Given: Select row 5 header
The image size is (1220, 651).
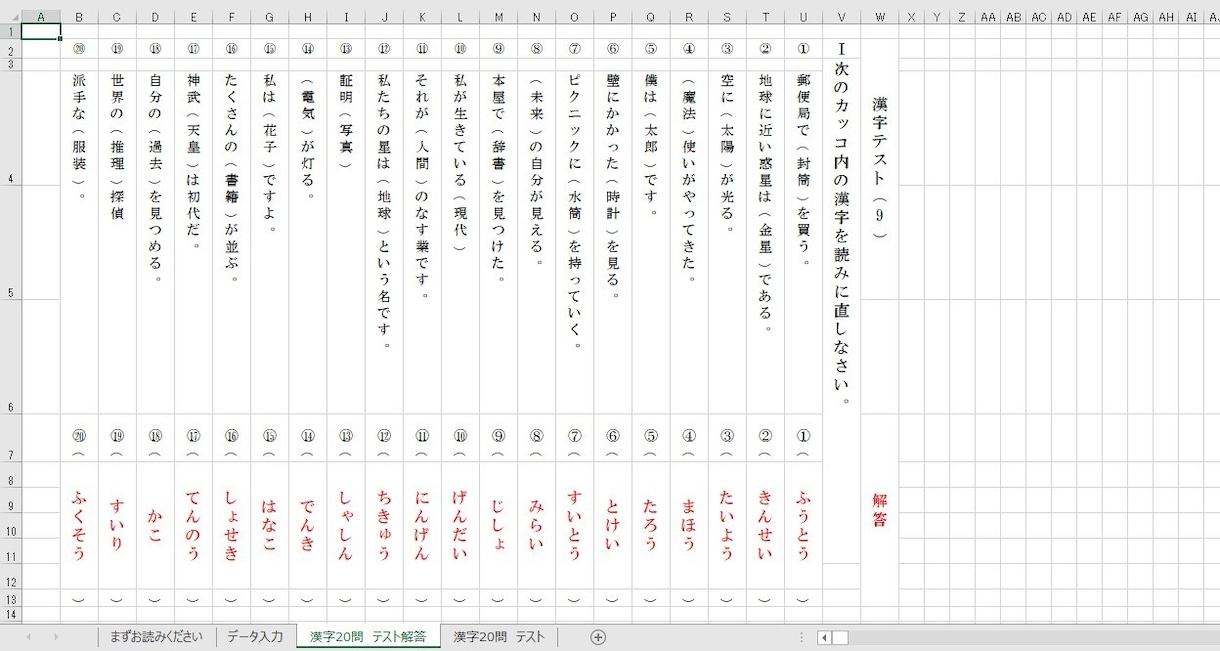Looking at the screenshot, I should pos(11,243).
